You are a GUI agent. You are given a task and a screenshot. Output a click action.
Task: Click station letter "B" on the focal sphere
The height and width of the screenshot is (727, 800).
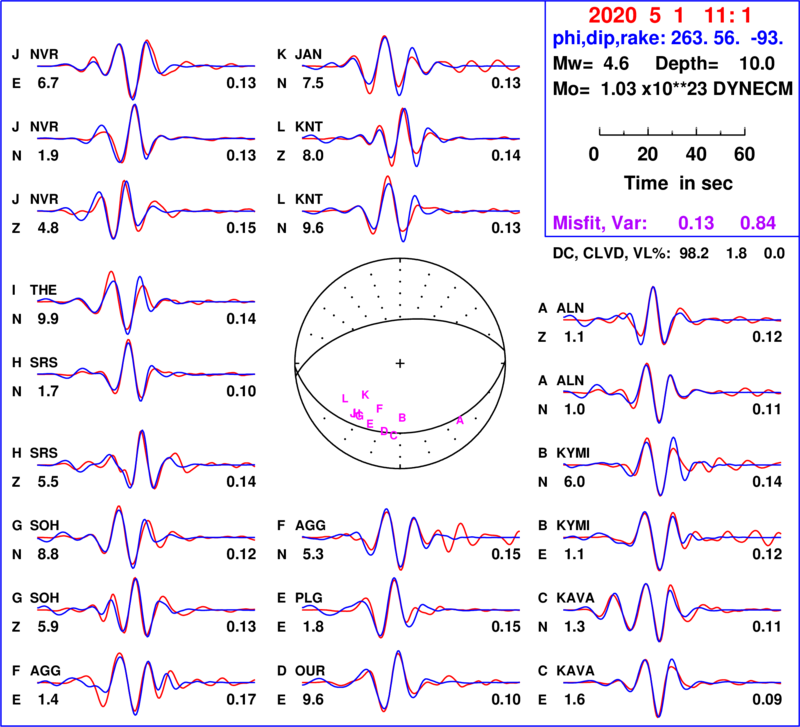coord(402,418)
